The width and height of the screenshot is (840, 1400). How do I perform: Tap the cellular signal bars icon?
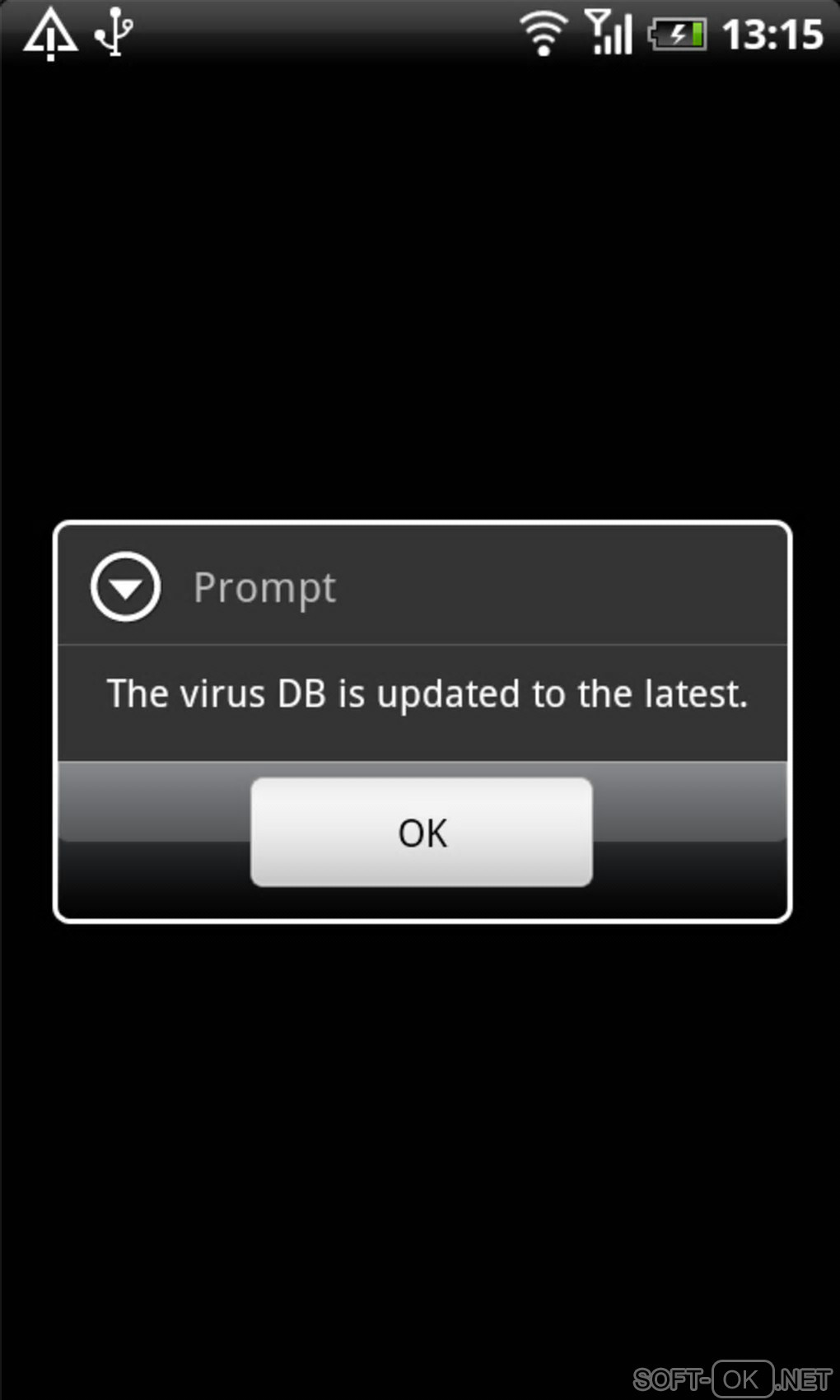pyautogui.click(x=608, y=32)
